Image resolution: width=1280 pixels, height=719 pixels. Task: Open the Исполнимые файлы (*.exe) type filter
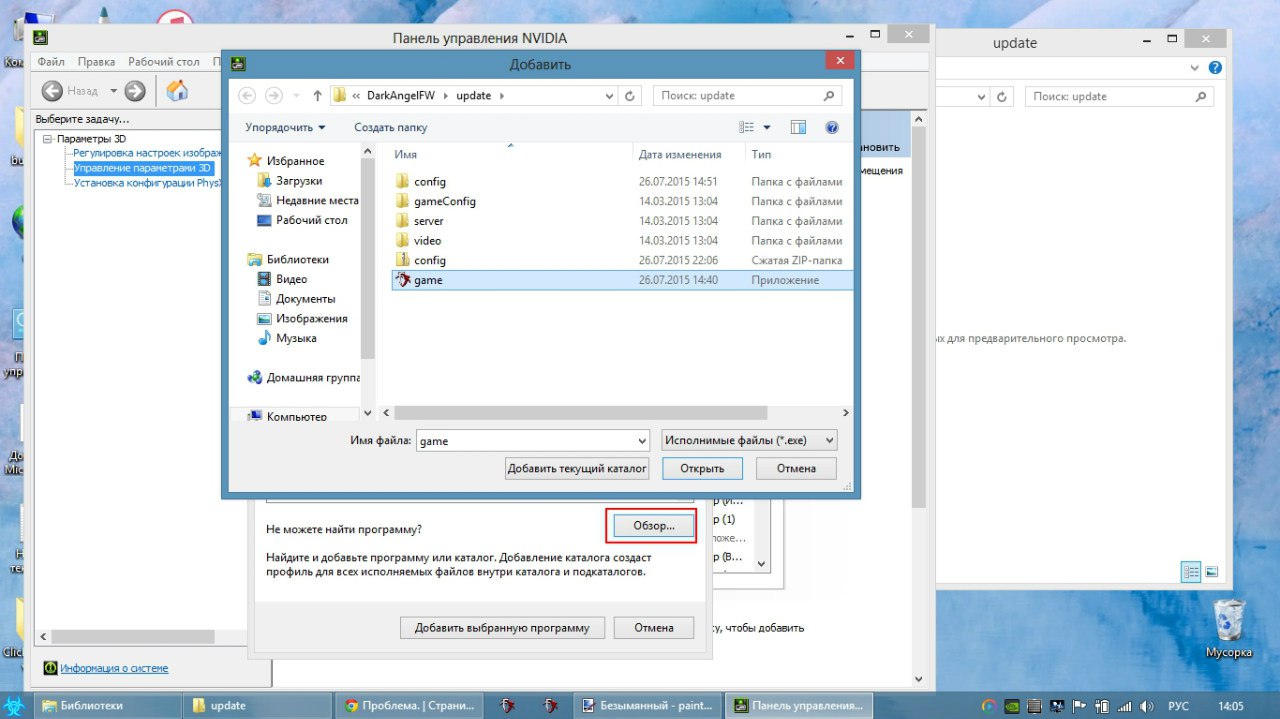coord(749,440)
